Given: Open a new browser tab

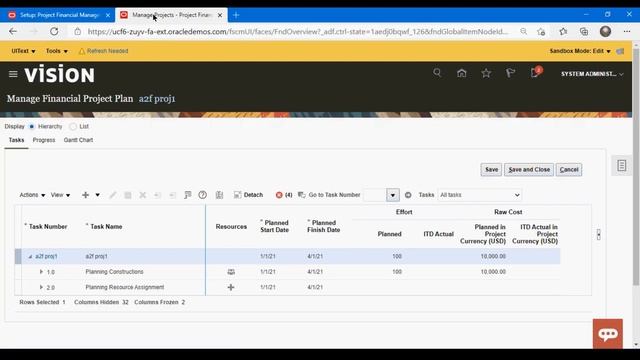Looking at the screenshot, I should [x=236, y=15].
